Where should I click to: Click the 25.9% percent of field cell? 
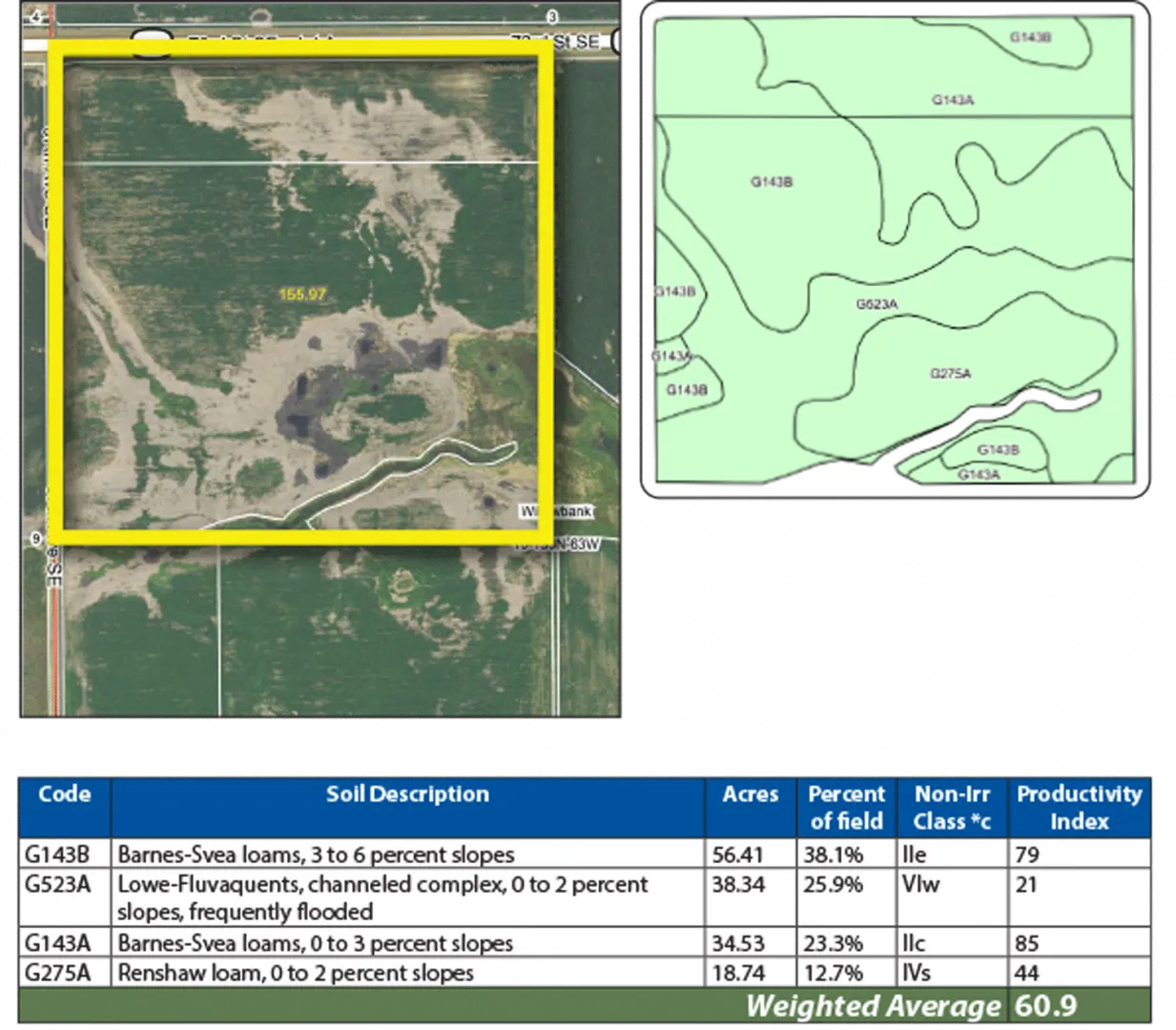pyautogui.click(x=833, y=884)
